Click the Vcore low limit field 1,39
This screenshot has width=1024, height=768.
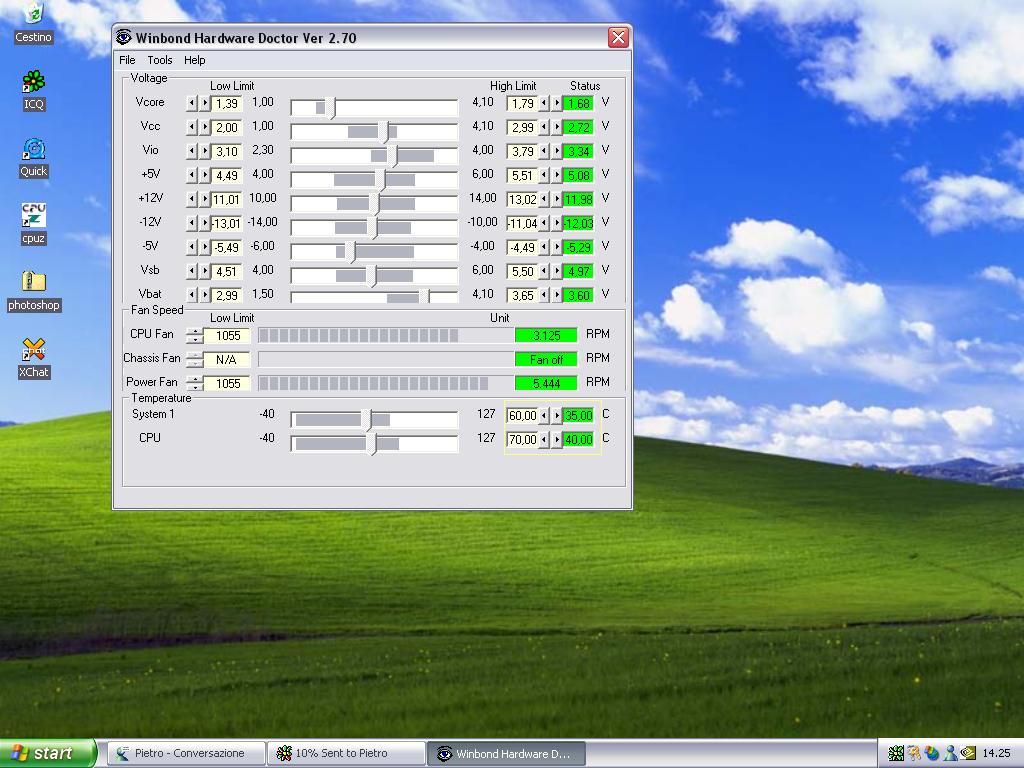pos(227,103)
